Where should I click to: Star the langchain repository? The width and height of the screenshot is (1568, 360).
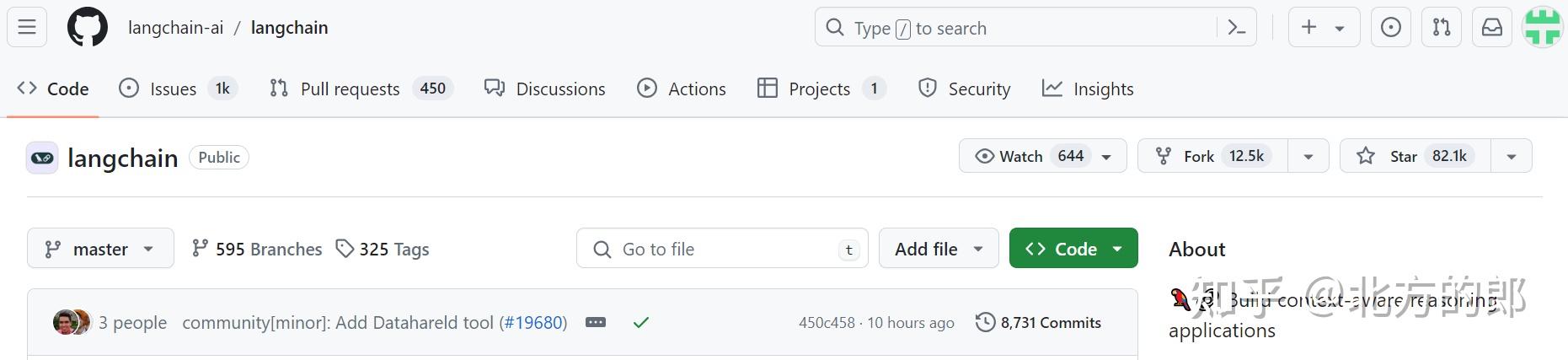[x=1415, y=156]
